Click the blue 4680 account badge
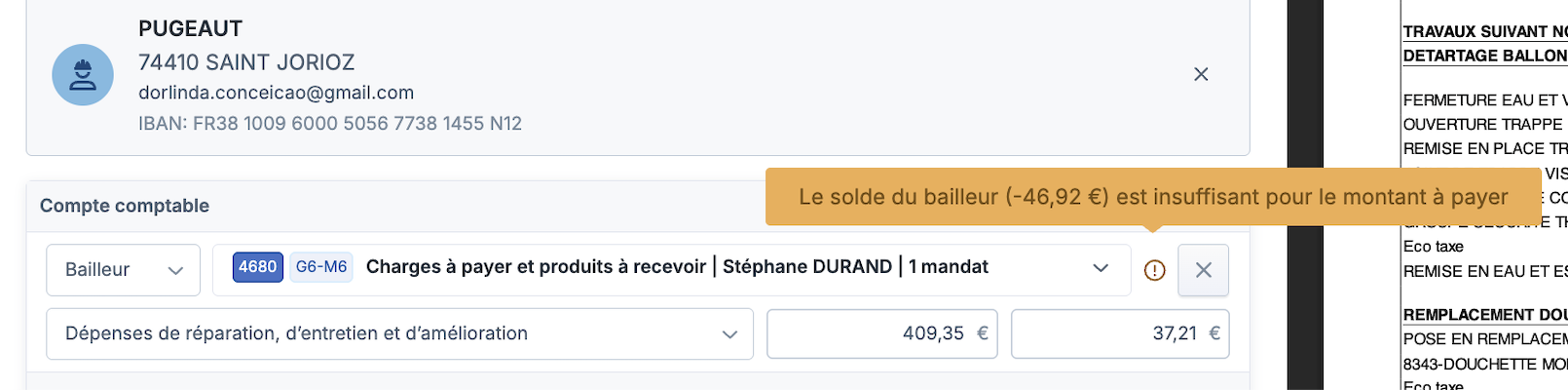 point(257,267)
